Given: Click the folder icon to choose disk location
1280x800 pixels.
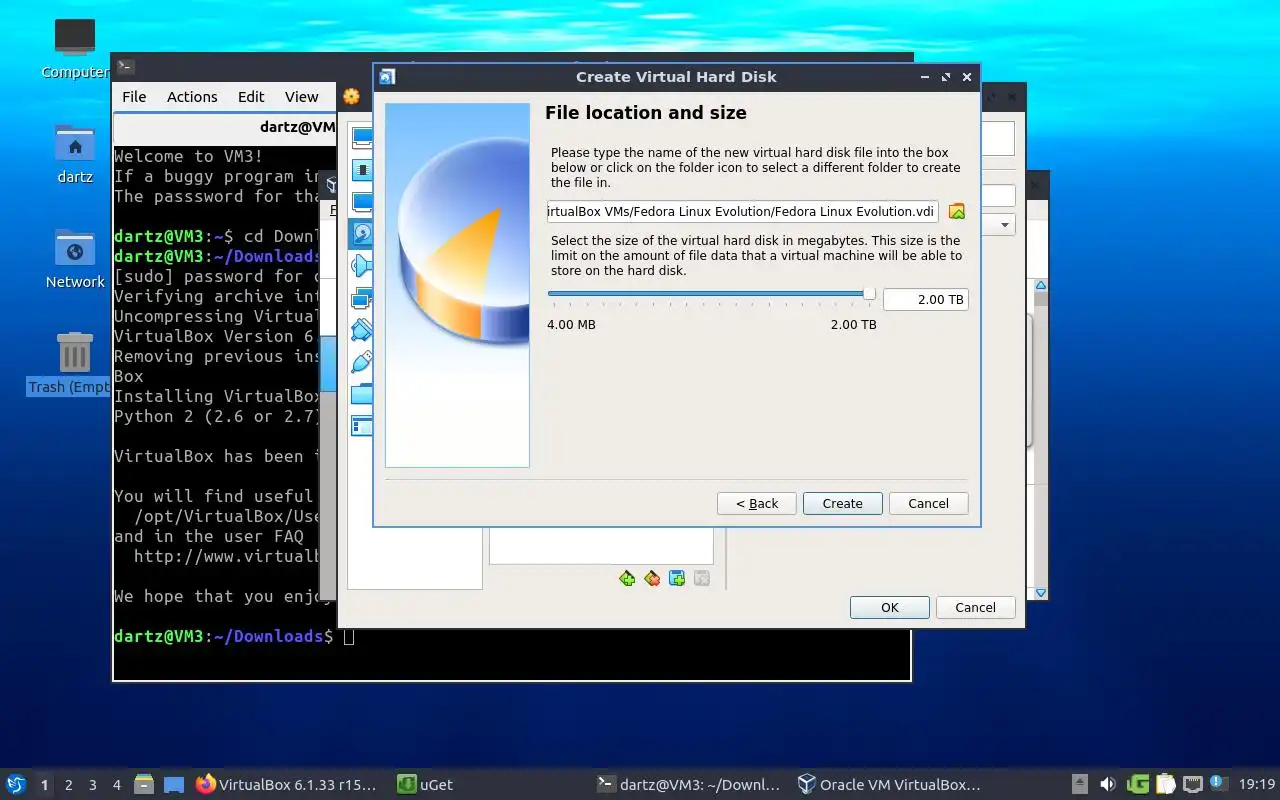Looking at the screenshot, I should [x=957, y=211].
